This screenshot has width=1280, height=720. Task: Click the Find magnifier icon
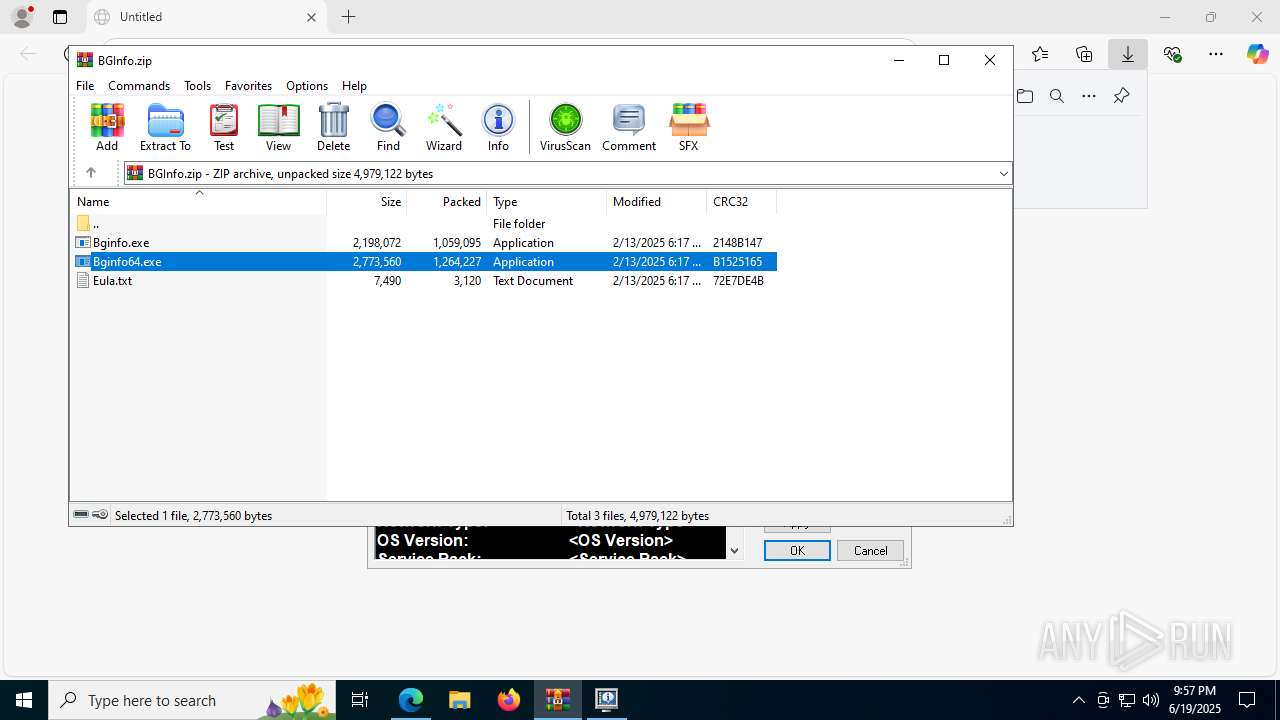click(x=388, y=127)
